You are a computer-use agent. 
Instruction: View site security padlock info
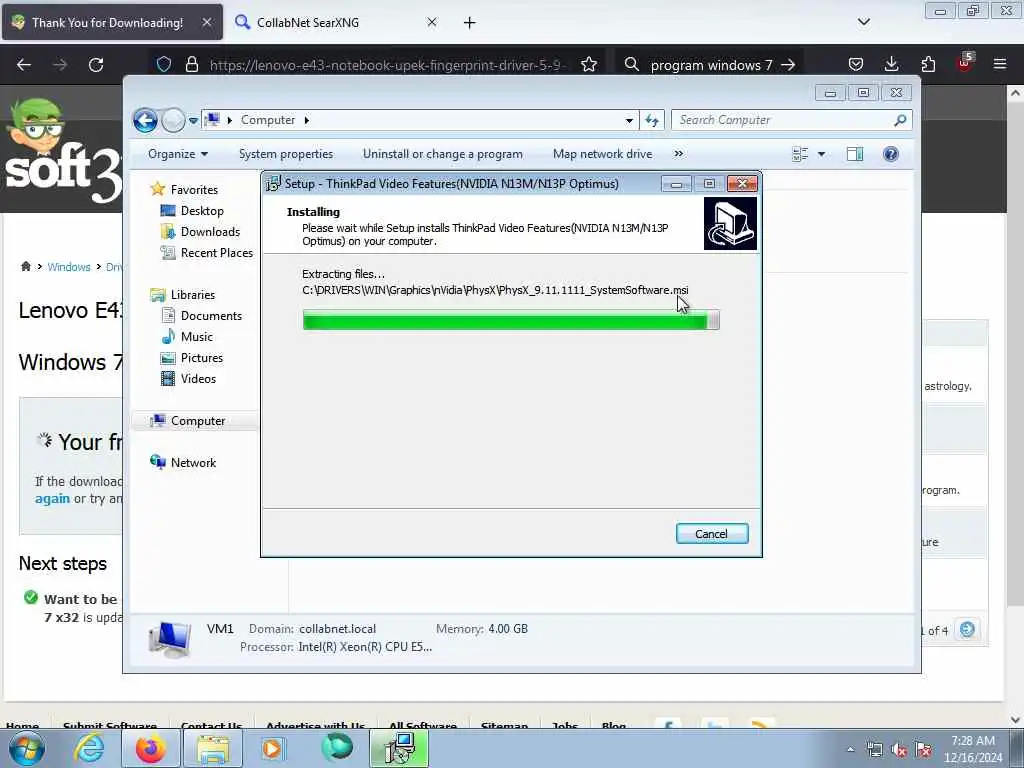(191, 64)
